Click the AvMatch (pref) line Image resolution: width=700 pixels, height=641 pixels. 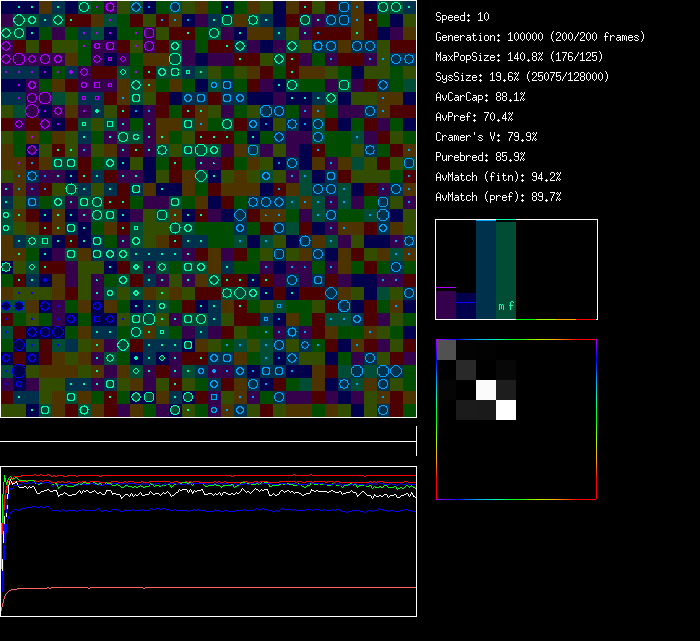pos(498,197)
